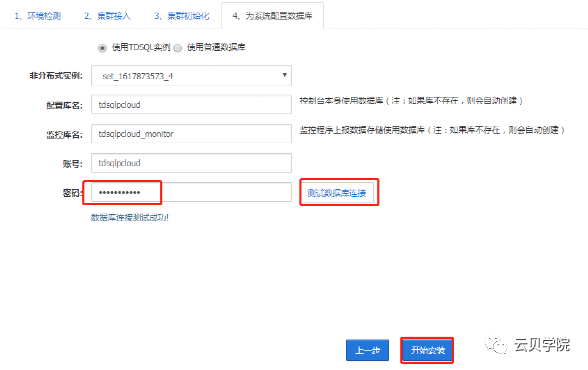Click the 控制台本身使用数据库 hint text
The height and width of the screenshot is (370, 588).
point(411,100)
